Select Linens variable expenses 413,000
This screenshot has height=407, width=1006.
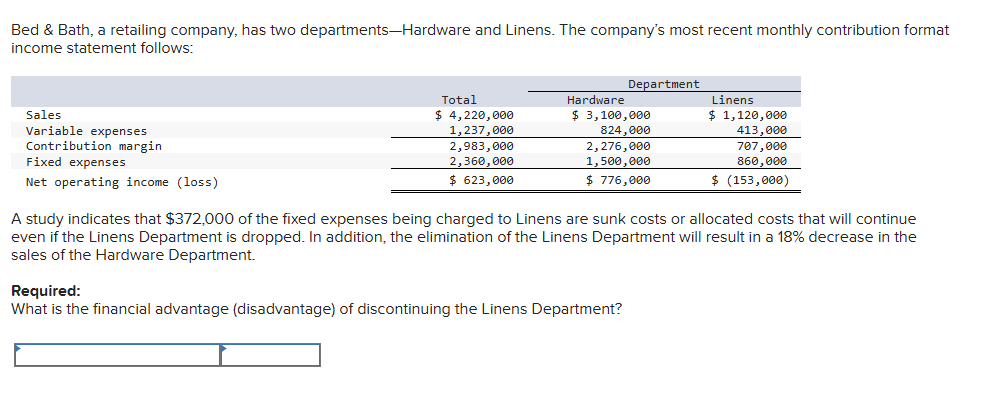click(762, 131)
